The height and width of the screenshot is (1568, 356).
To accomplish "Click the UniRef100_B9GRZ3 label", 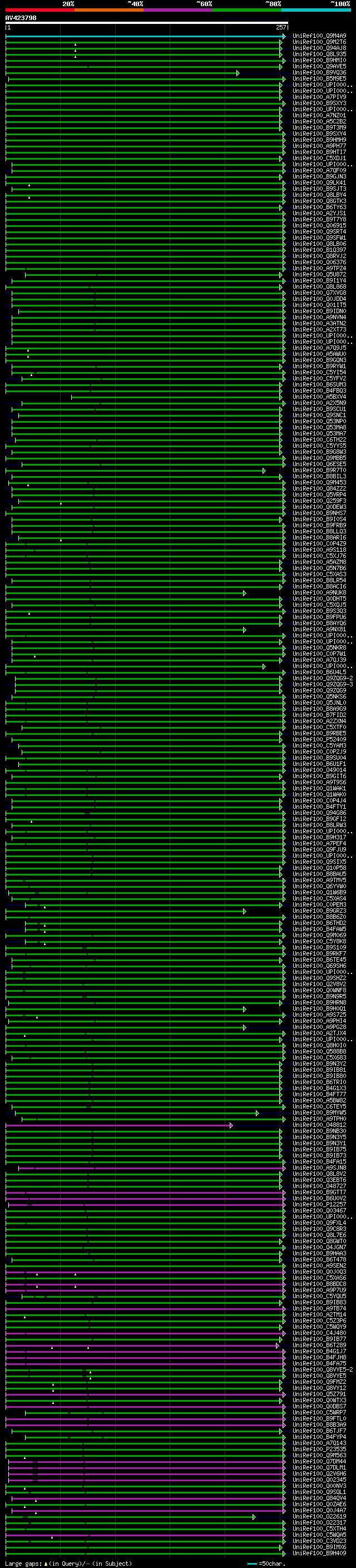I will pyautogui.click(x=319, y=911).
